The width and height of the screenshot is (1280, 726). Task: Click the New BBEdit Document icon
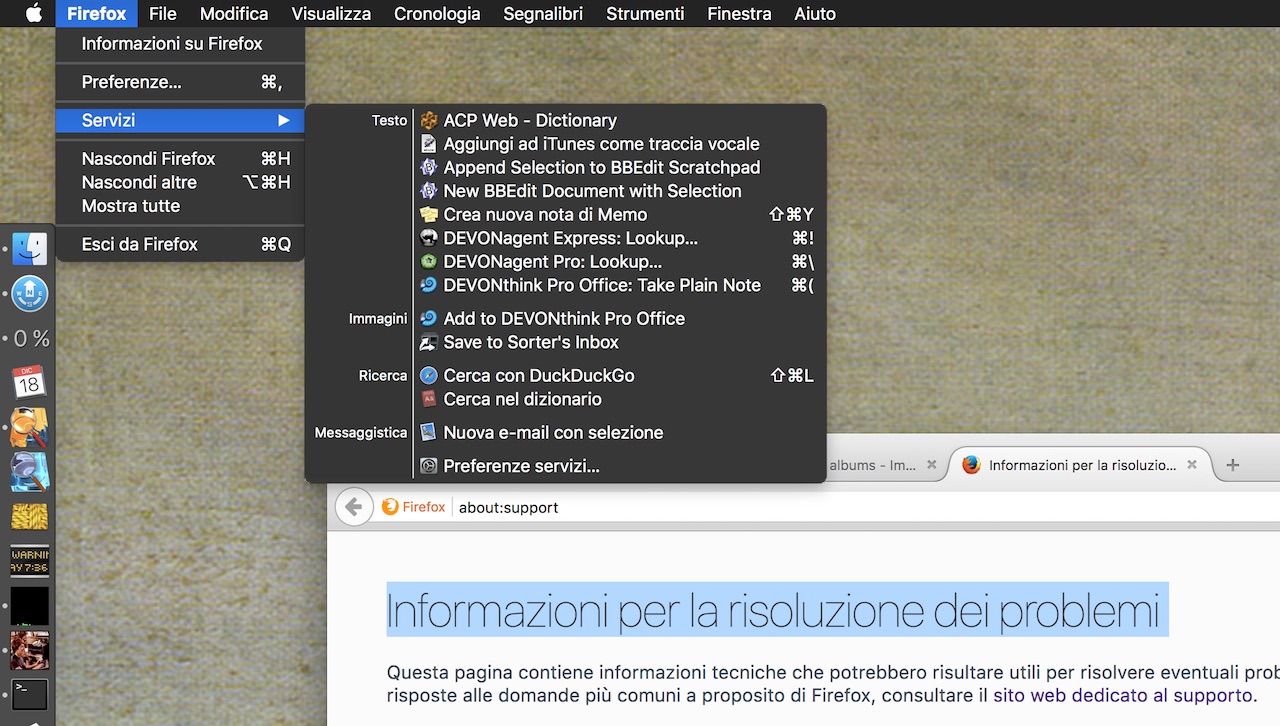click(429, 191)
